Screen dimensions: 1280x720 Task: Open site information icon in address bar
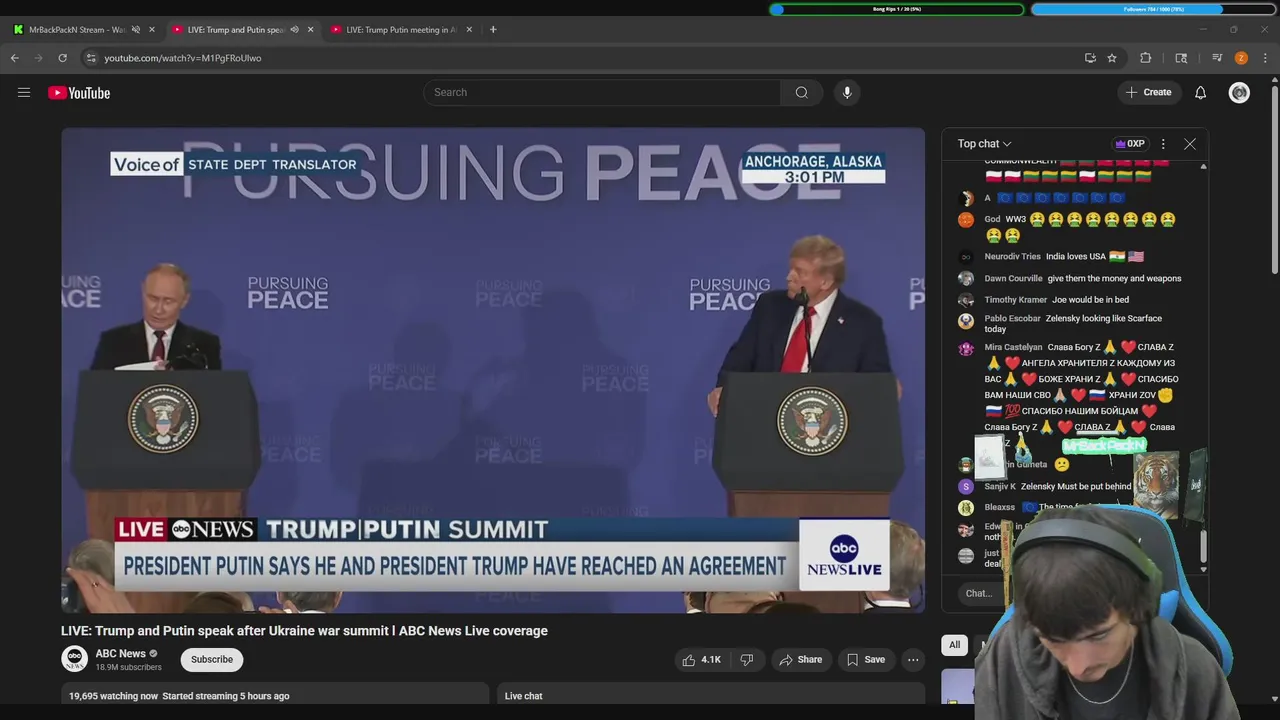coord(91,58)
